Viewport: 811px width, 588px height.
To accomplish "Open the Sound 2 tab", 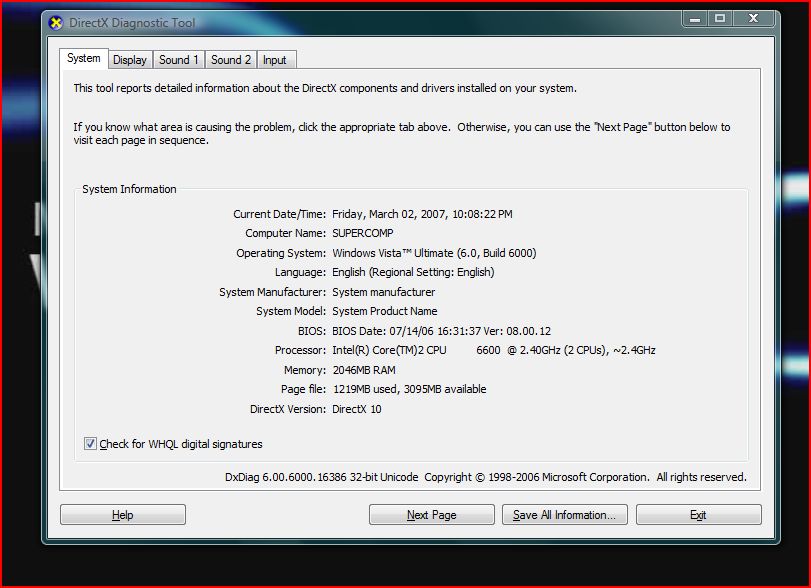I will 231,60.
